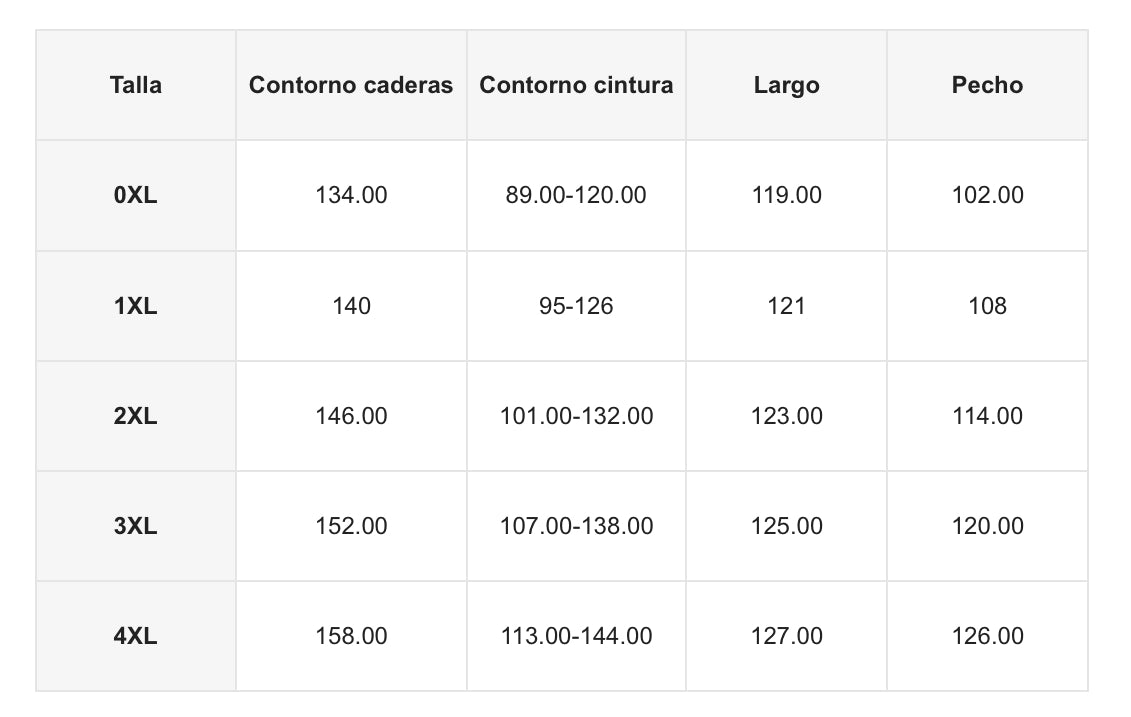
Task: Select the 0XL size row label
Action: coord(136,195)
